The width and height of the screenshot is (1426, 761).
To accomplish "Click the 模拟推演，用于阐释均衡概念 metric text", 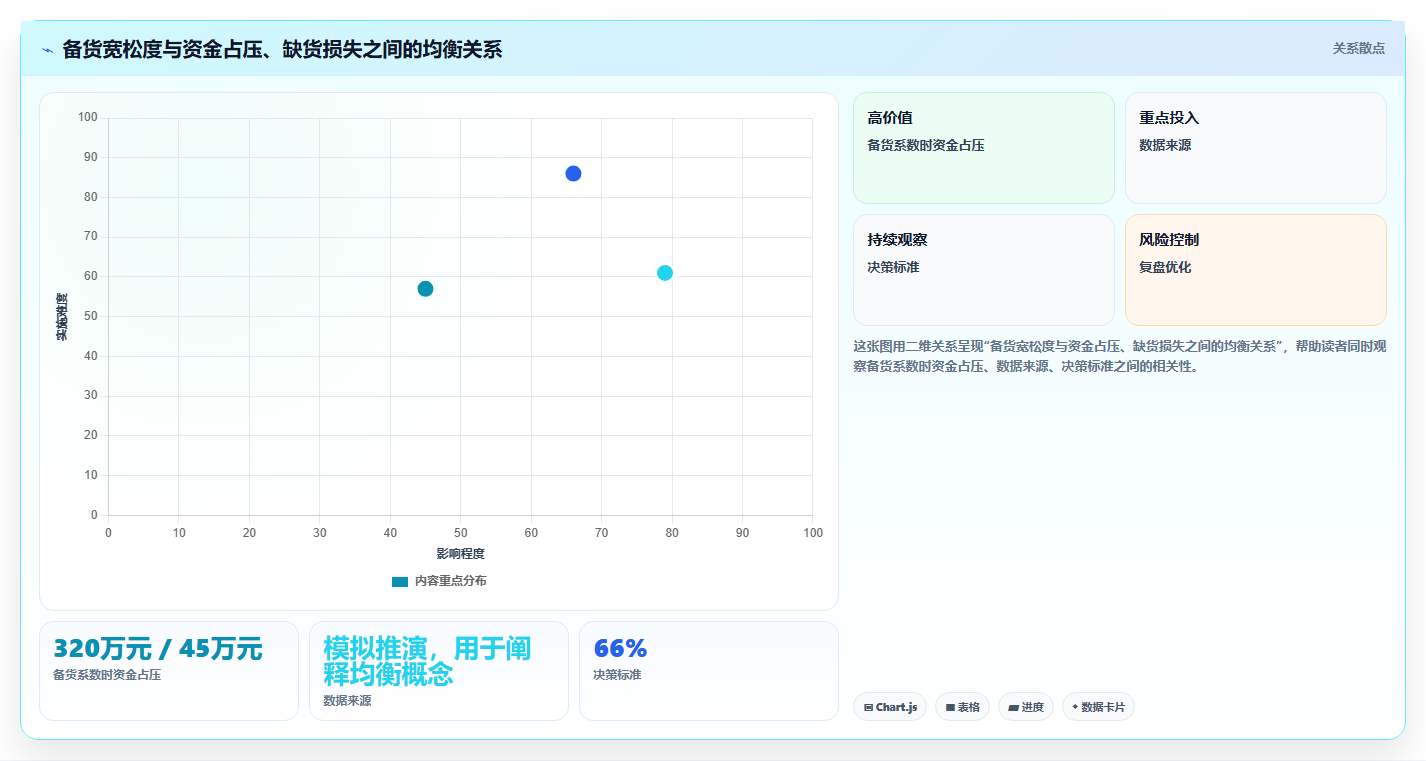I will point(427,661).
